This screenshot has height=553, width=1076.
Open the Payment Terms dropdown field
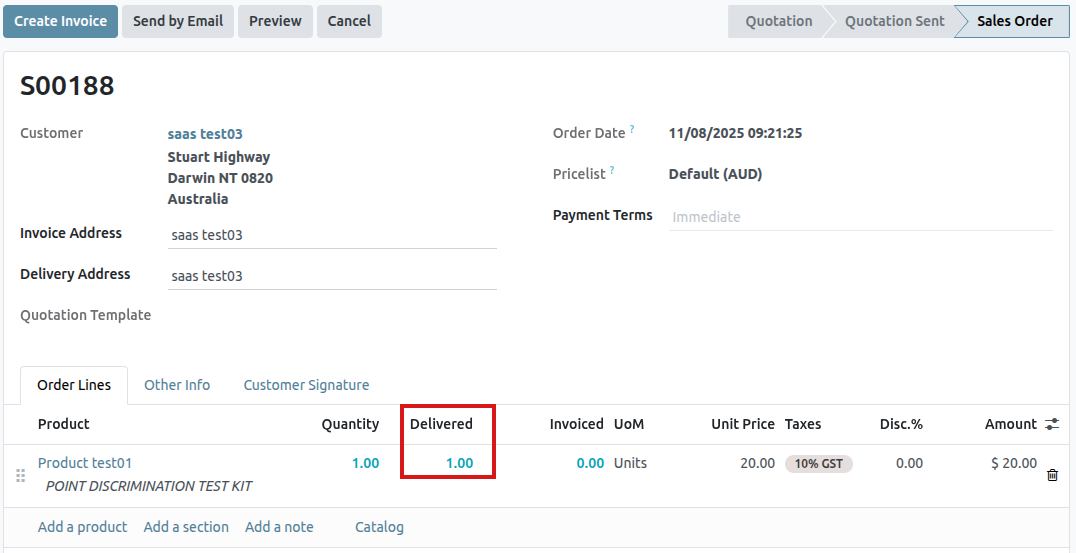[x=860, y=217]
